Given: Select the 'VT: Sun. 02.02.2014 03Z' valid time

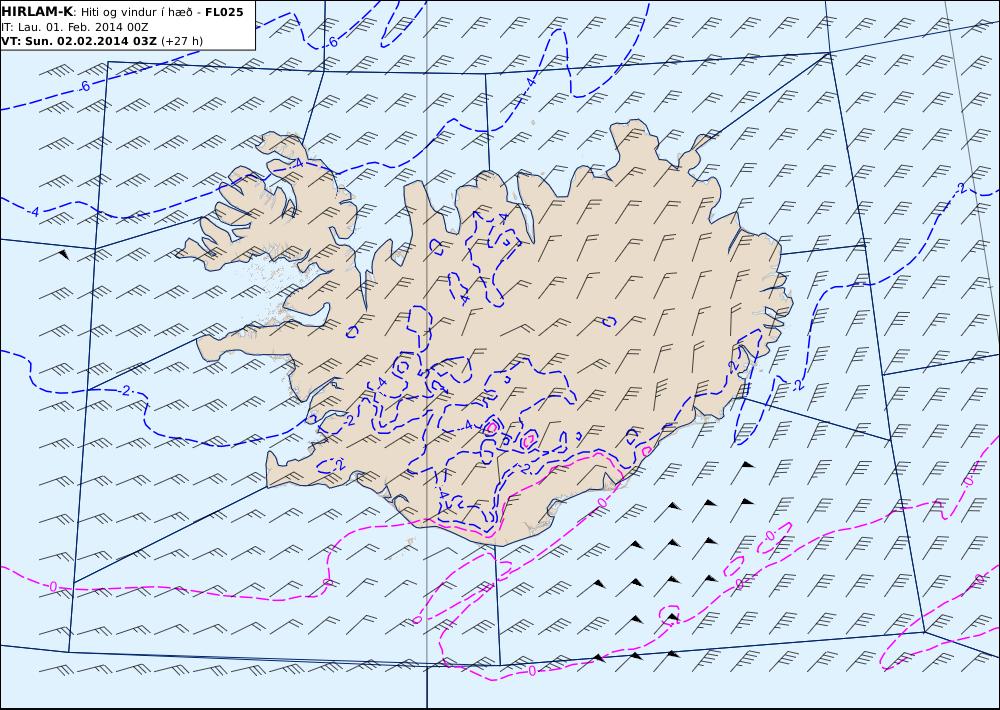Looking at the screenshot, I should (x=79, y=41).
